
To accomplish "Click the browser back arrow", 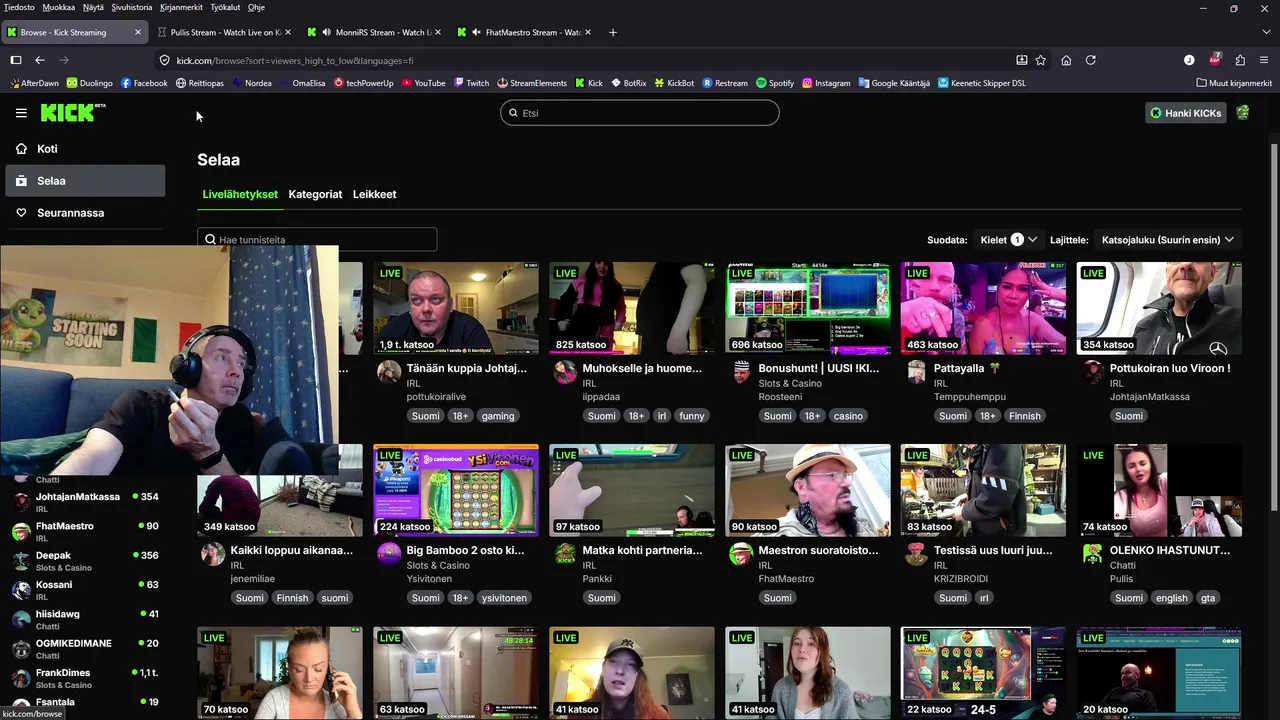I will [40, 60].
